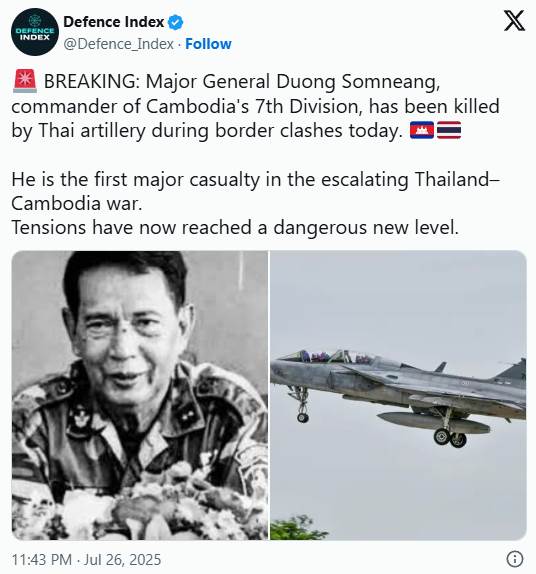Click the 'Tensions have now reached' sentence
This screenshot has height=574, width=536.
(235, 227)
